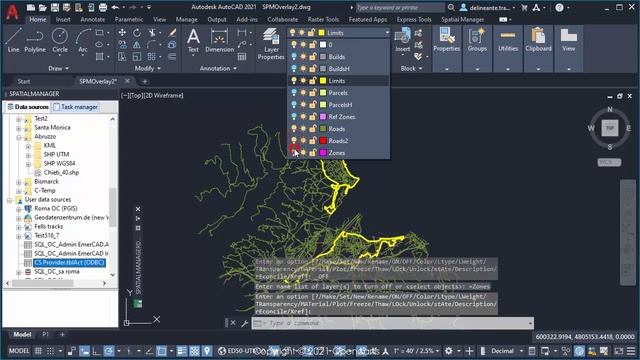Image resolution: width=640 pixels, height=360 pixels.
Task: Turn off the Zones layer bulb
Action: point(294,152)
